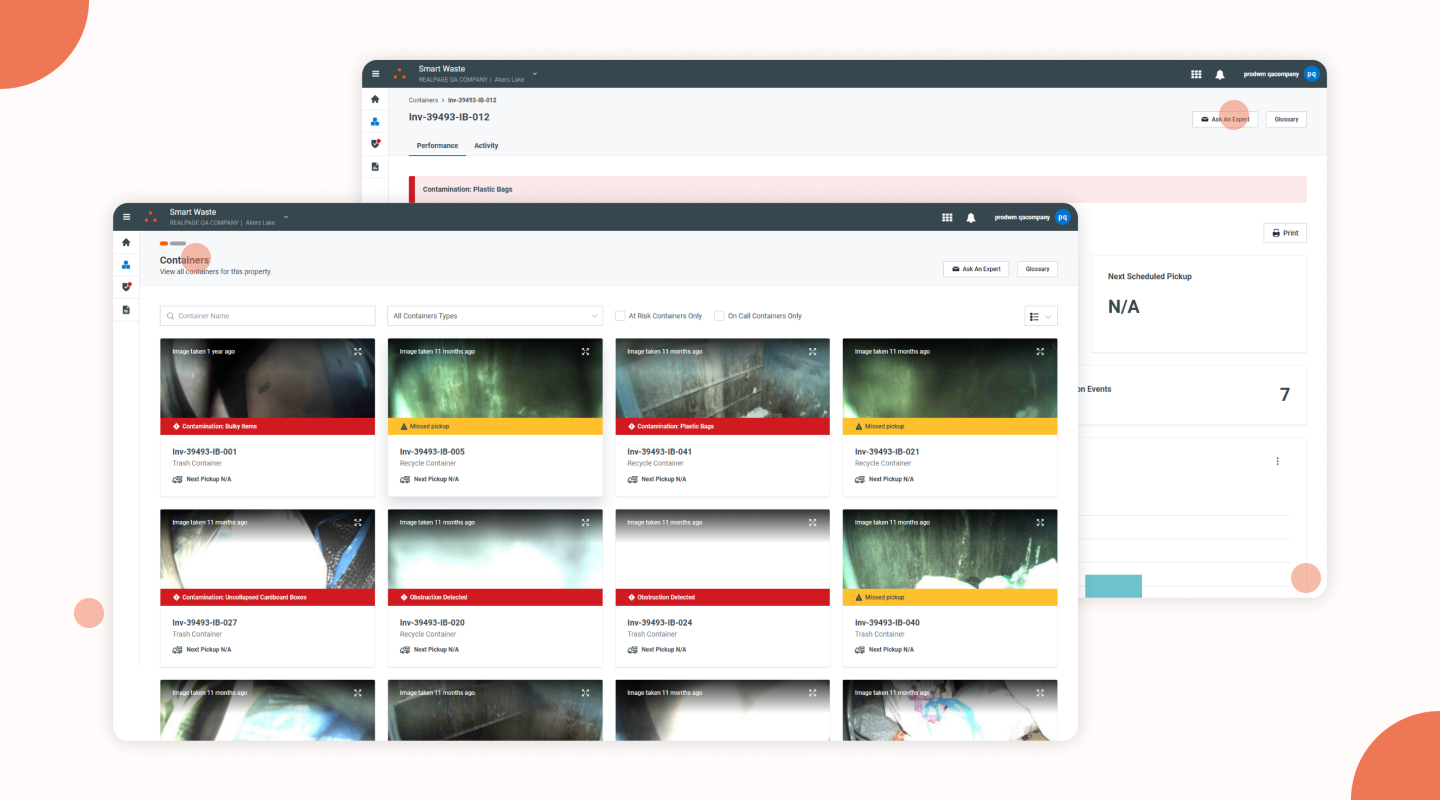Image resolution: width=1440 pixels, height=800 pixels.
Task: Open three-dot options menu on chart card
Action: point(1277,461)
